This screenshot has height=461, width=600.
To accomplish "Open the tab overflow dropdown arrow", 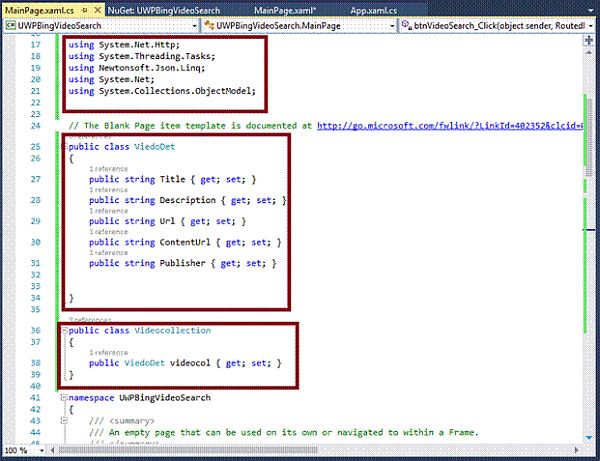I will click(592, 11).
